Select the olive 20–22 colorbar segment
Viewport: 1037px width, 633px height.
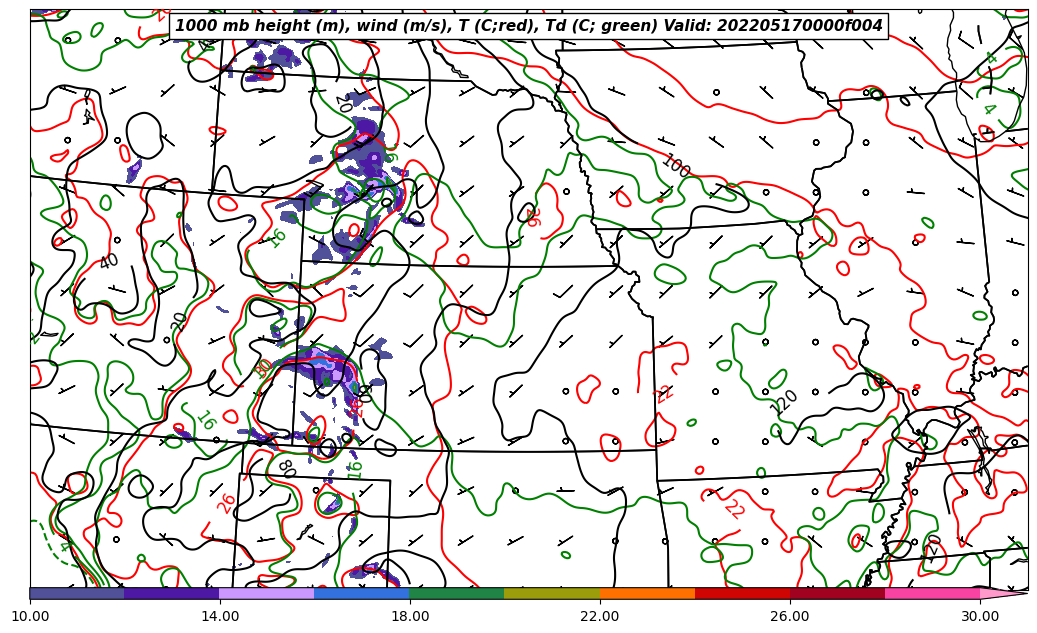pyautogui.click(x=552, y=593)
